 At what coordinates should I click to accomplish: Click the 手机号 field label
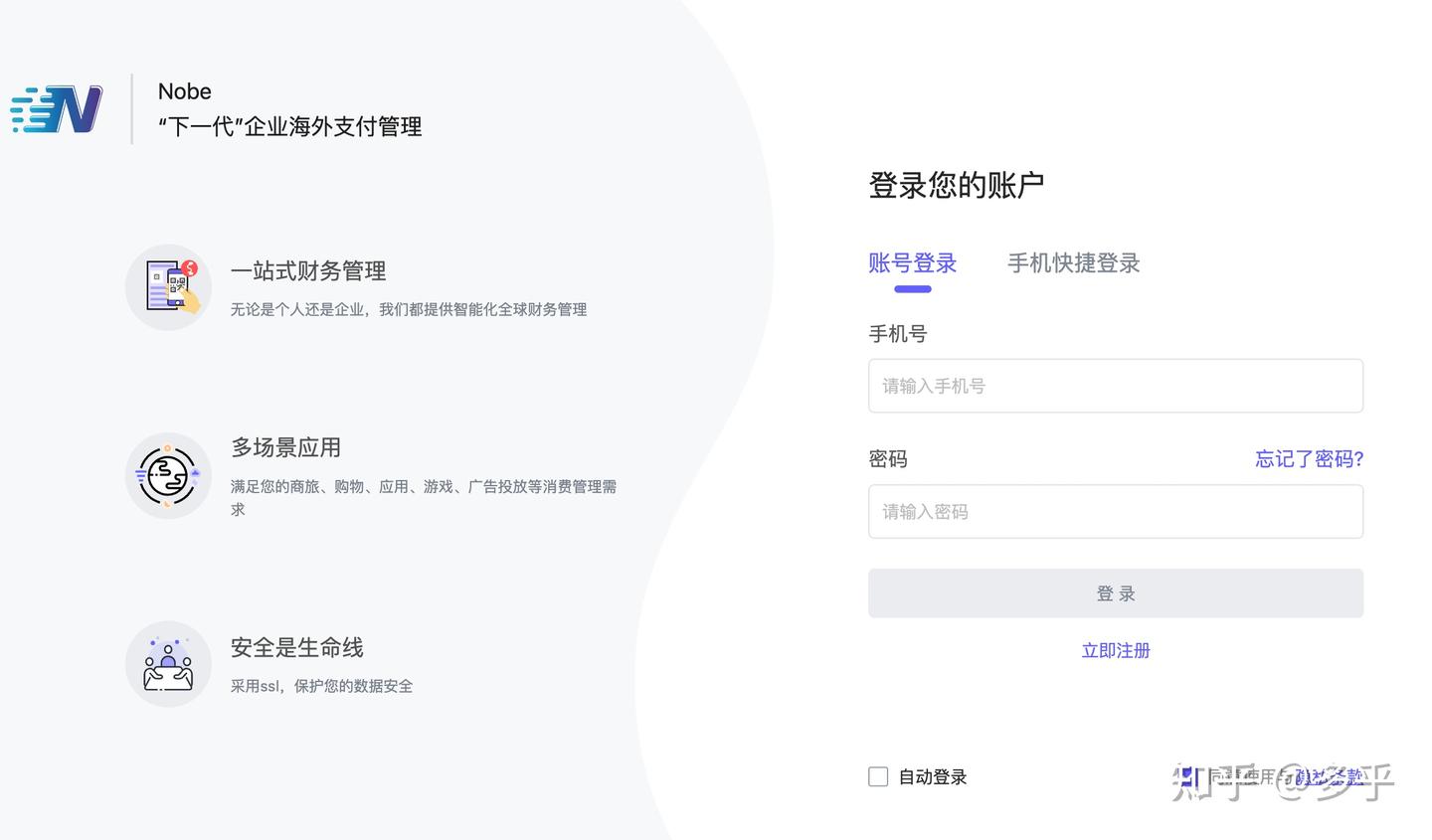pyautogui.click(x=896, y=333)
